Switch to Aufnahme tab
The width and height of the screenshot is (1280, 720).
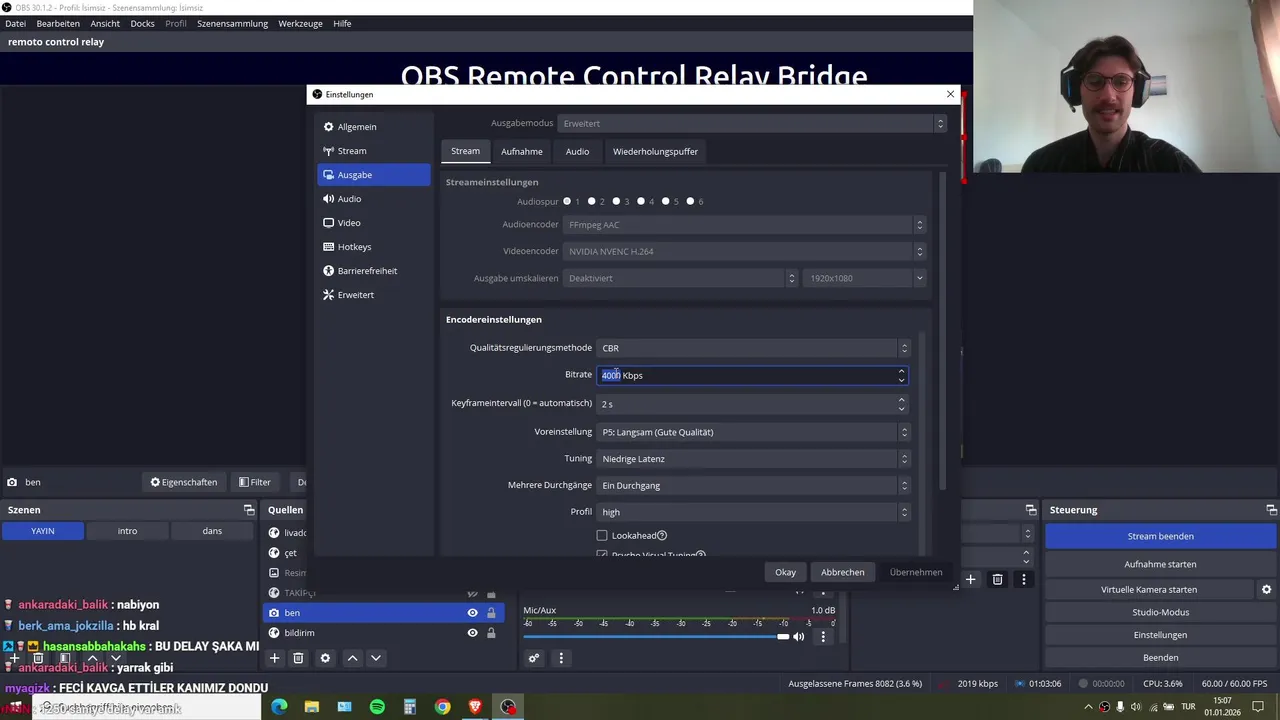(x=522, y=152)
